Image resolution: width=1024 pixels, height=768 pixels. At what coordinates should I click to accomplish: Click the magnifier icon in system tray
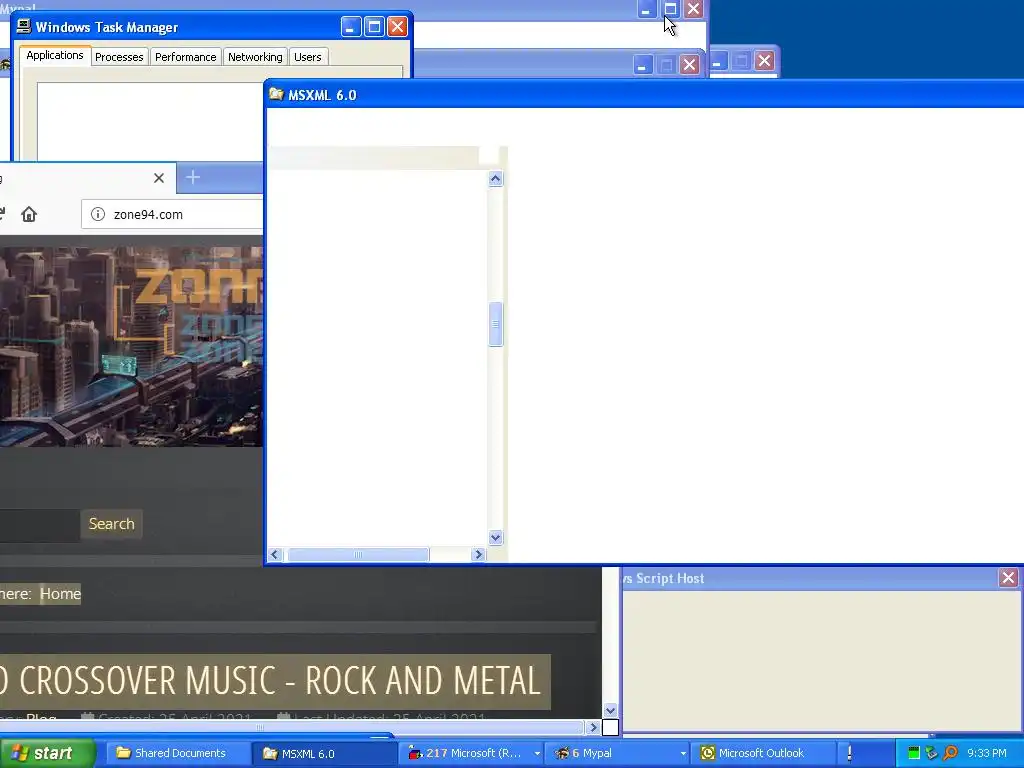[x=951, y=753]
